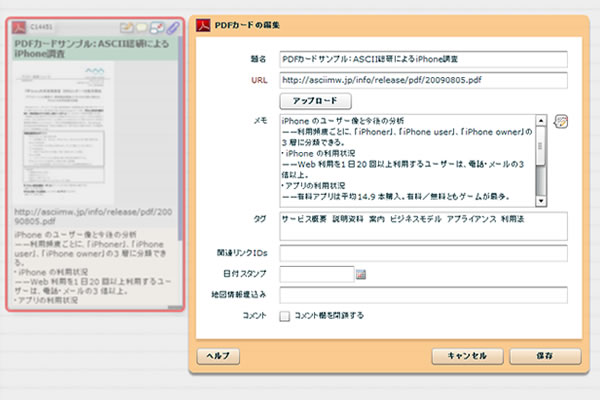600x400 pixels.
Task: Click the paperclip attachment icon on the card
Action: (x=173, y=27)
